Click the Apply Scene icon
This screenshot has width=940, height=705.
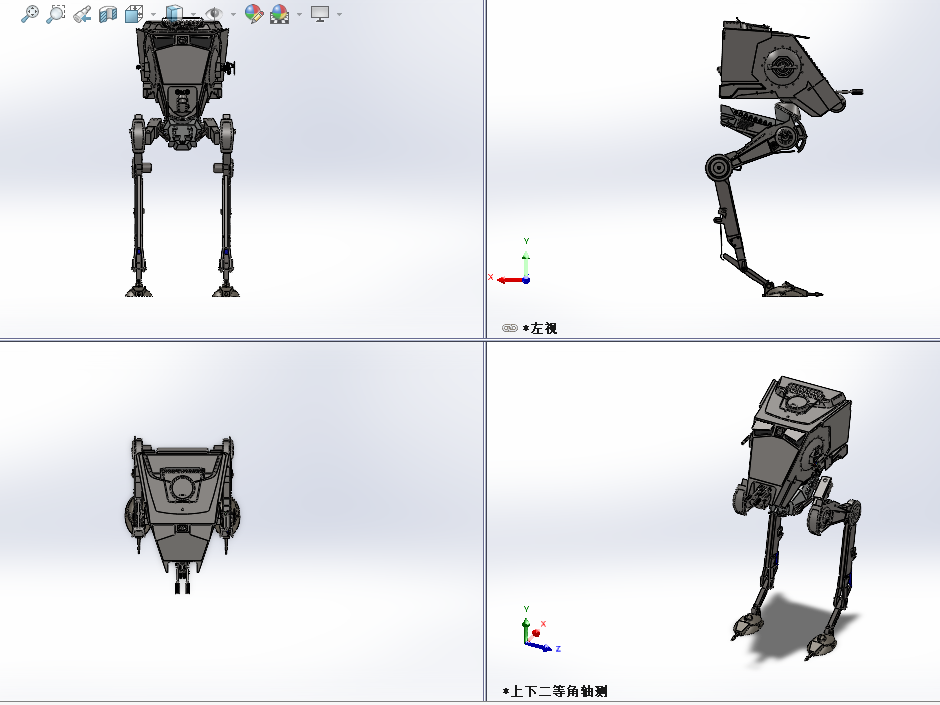[x=279, y=14]
